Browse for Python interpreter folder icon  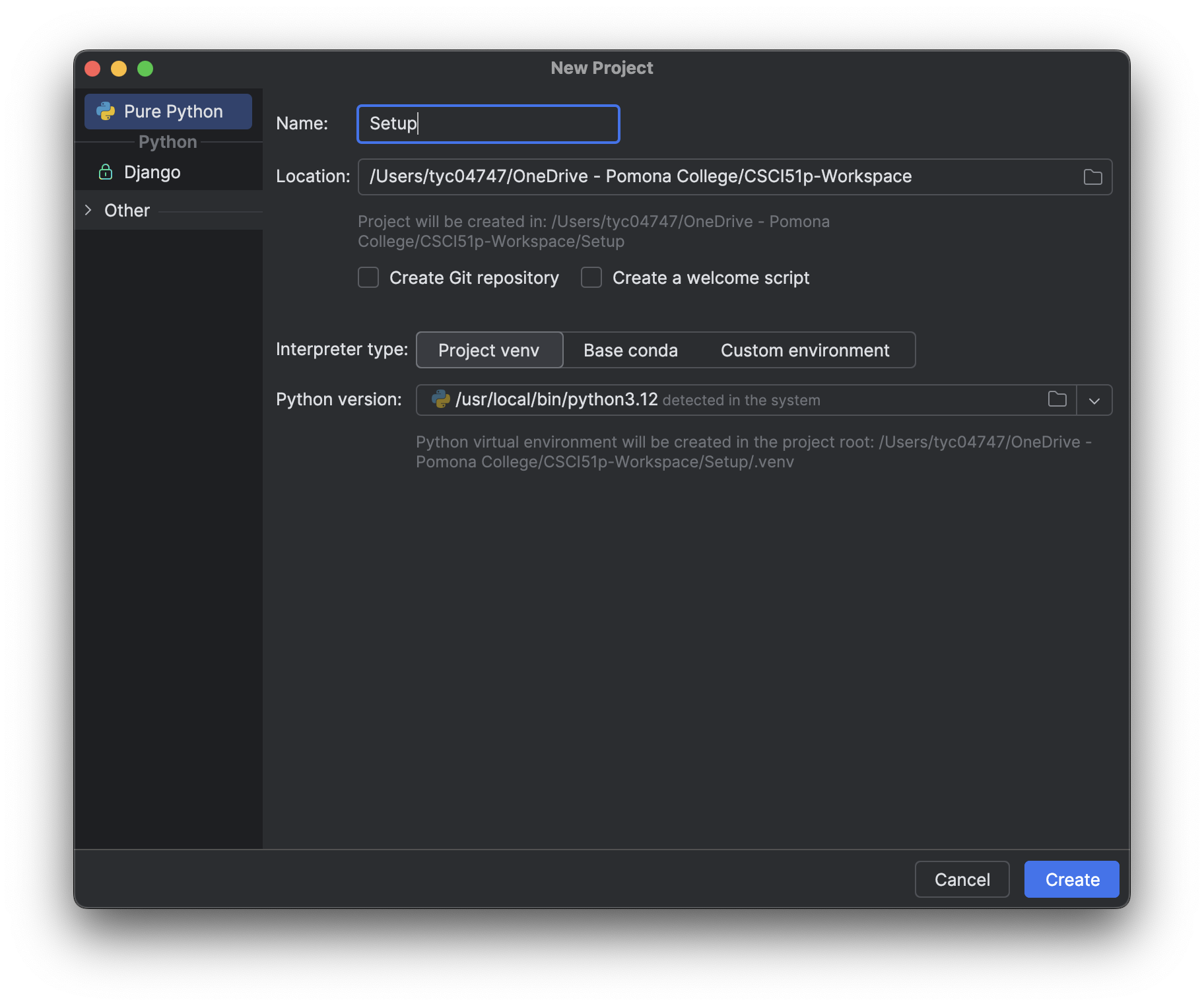click(x=1057, y=399)
